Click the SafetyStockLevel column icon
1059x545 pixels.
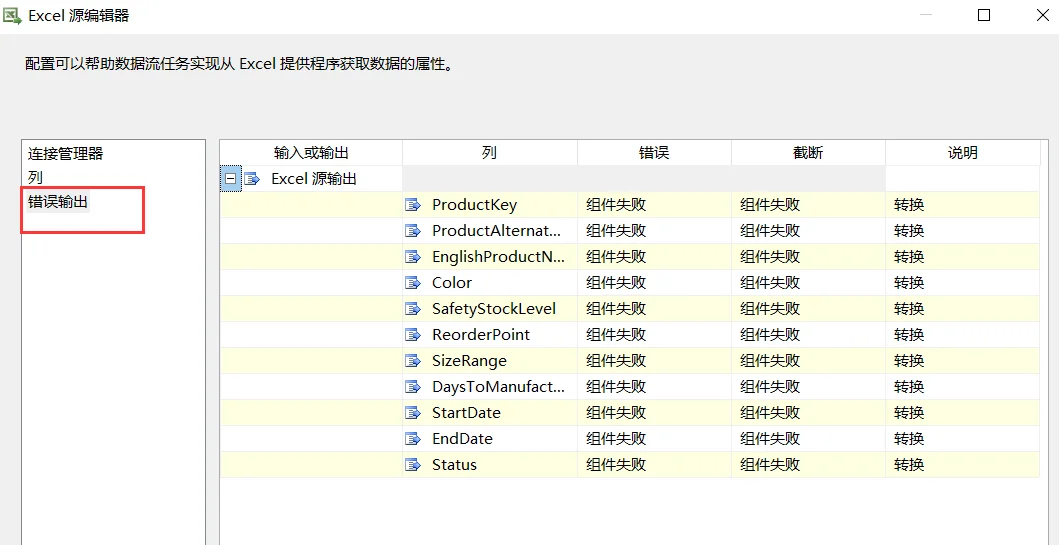(x=413, y=309)
